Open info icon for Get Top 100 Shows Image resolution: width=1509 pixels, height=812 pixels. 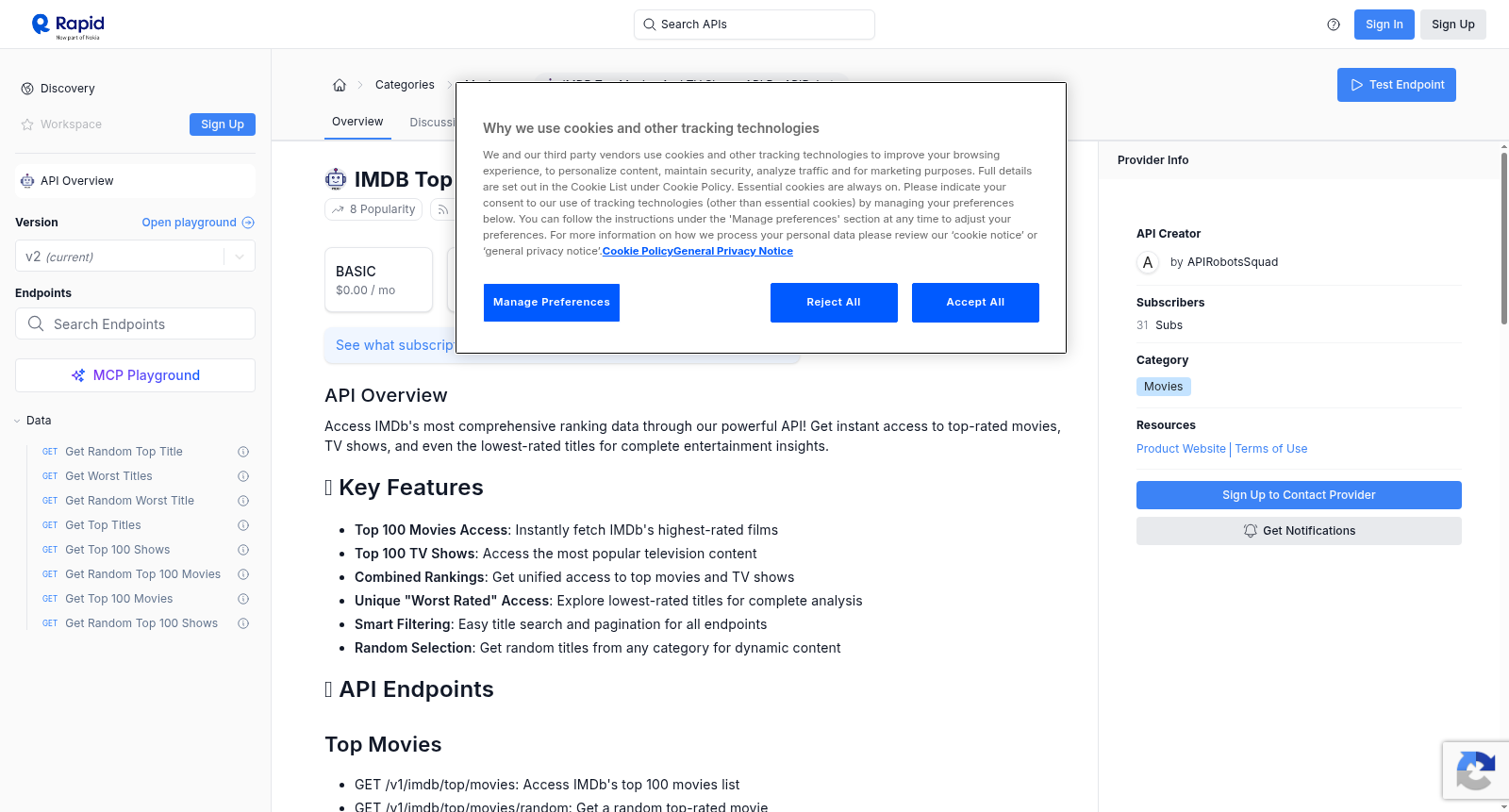pos(243,550)
